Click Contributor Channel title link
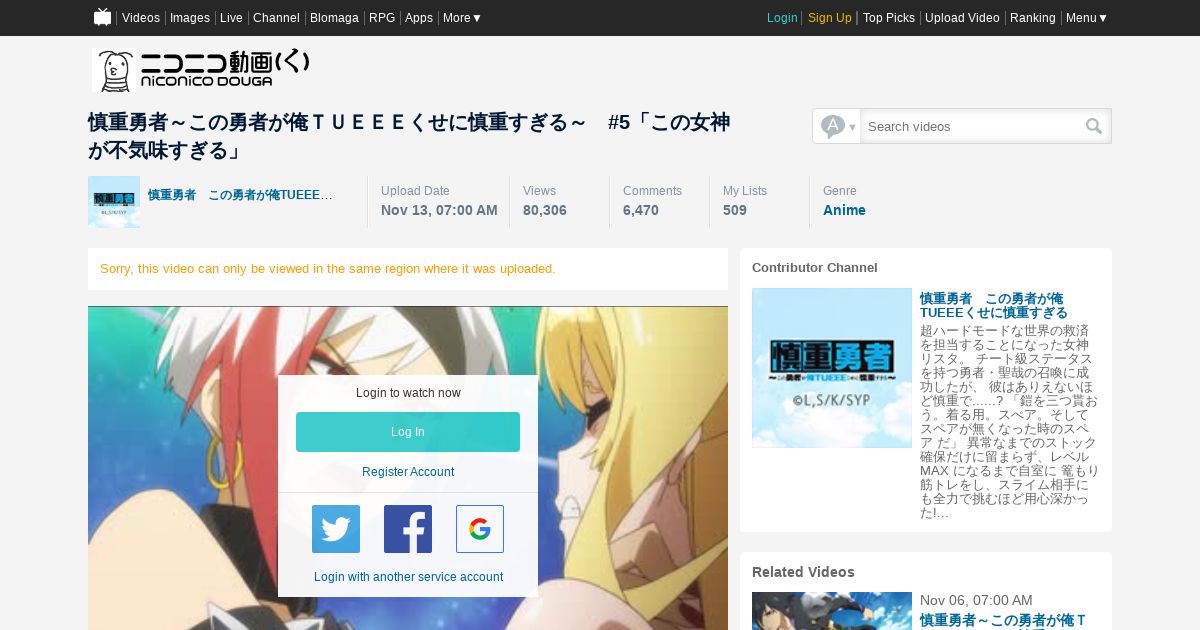Viewport: 1200px width, 630px height. point(994,306)
